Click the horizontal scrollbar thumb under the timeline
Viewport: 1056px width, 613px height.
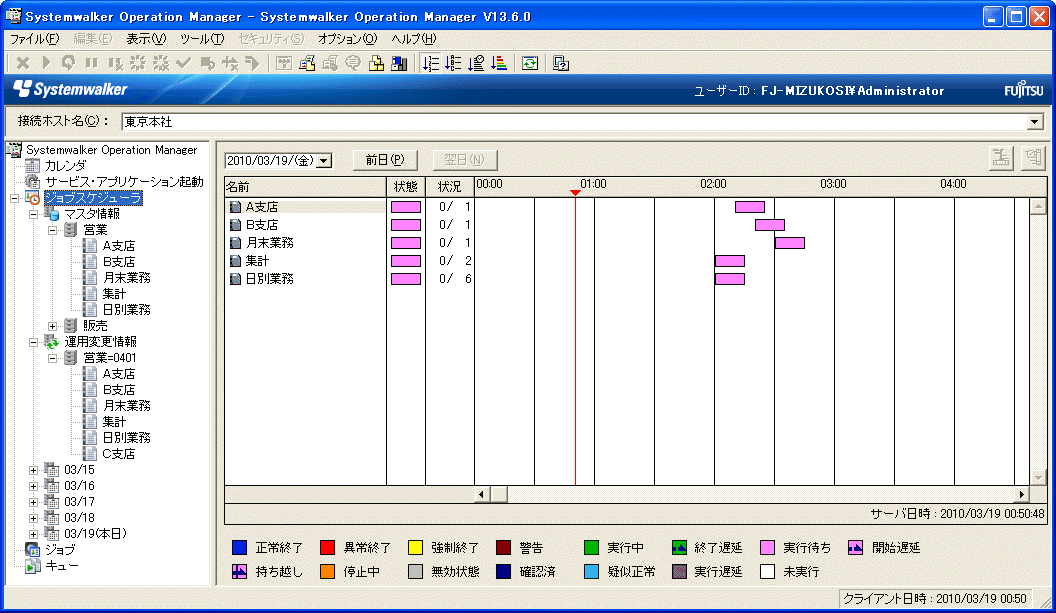pyautogui.click(x=499, y=494)
